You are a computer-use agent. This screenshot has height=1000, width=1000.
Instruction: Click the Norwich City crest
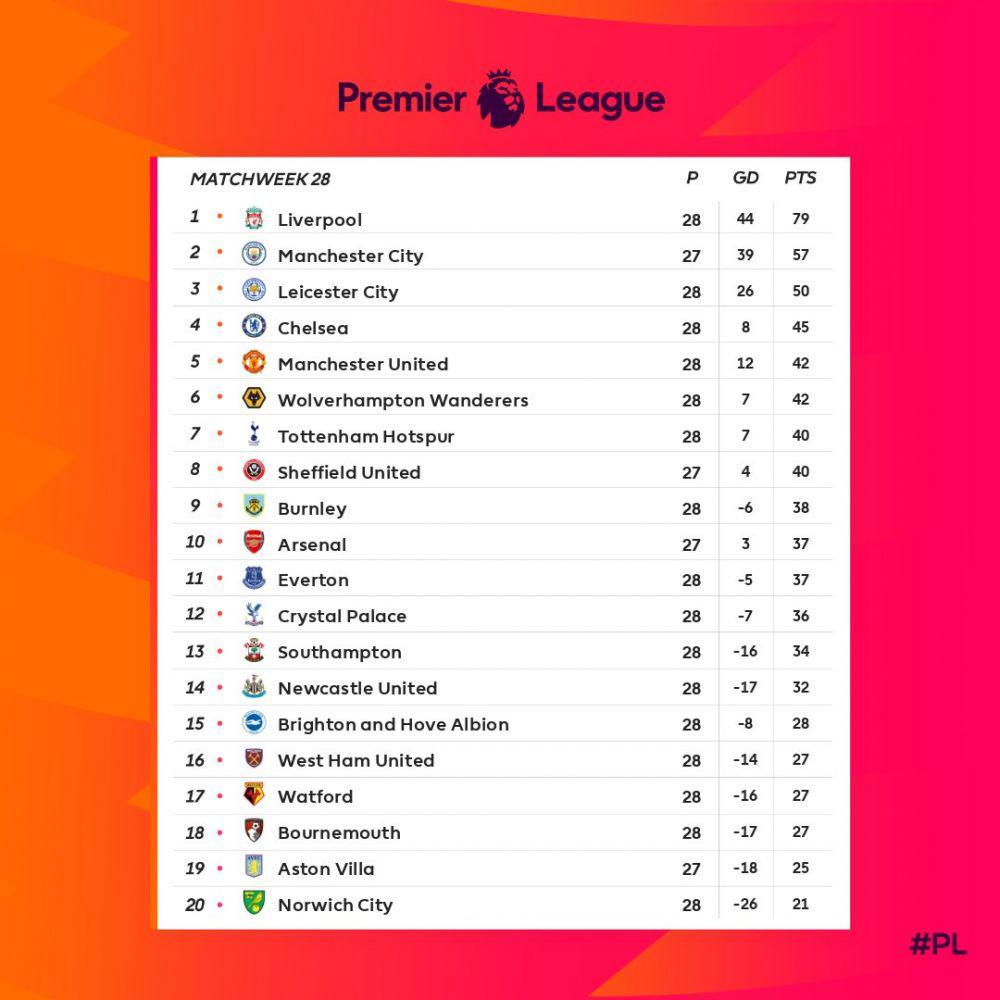coord(254,903)
